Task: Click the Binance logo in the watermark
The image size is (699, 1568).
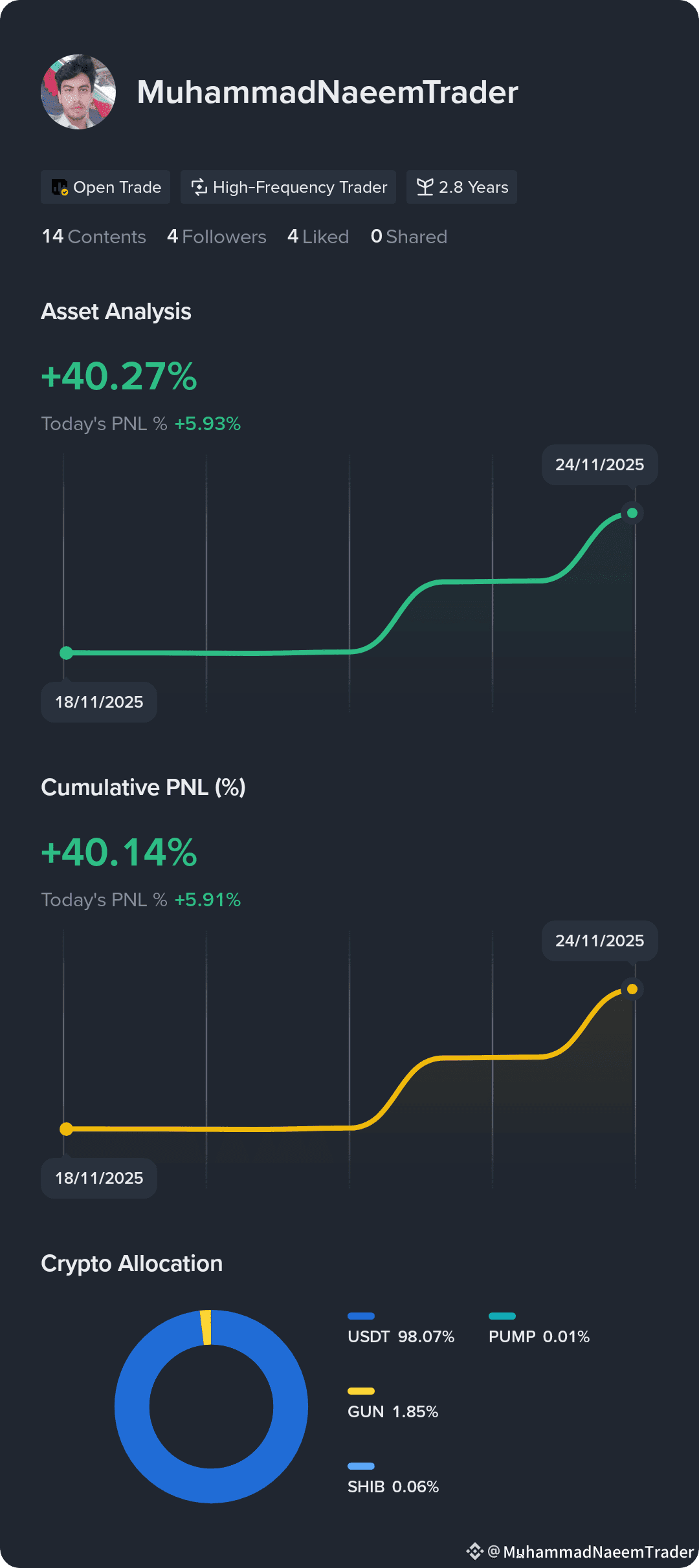Action: coord(475,1551)
